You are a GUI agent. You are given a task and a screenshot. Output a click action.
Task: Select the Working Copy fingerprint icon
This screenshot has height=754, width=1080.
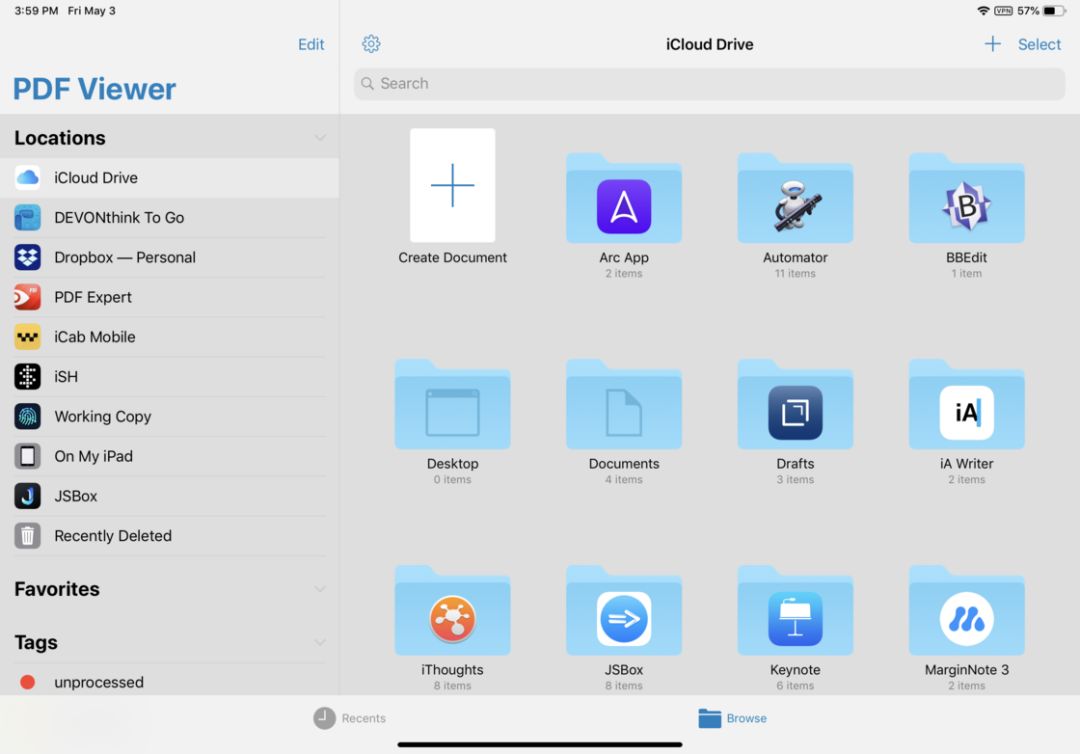28,417
